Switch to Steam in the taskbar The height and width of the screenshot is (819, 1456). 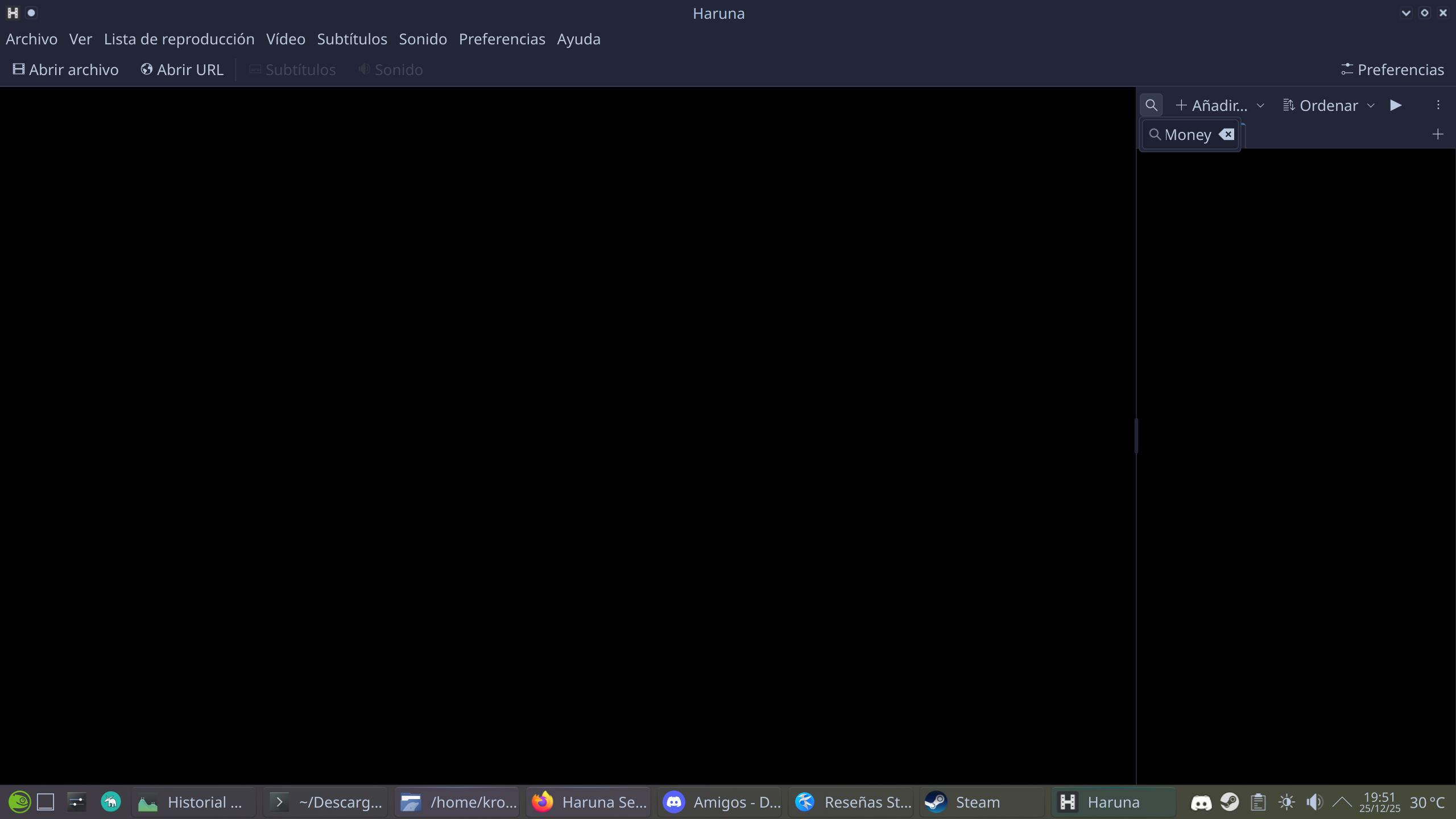click(x=977, y=802)
